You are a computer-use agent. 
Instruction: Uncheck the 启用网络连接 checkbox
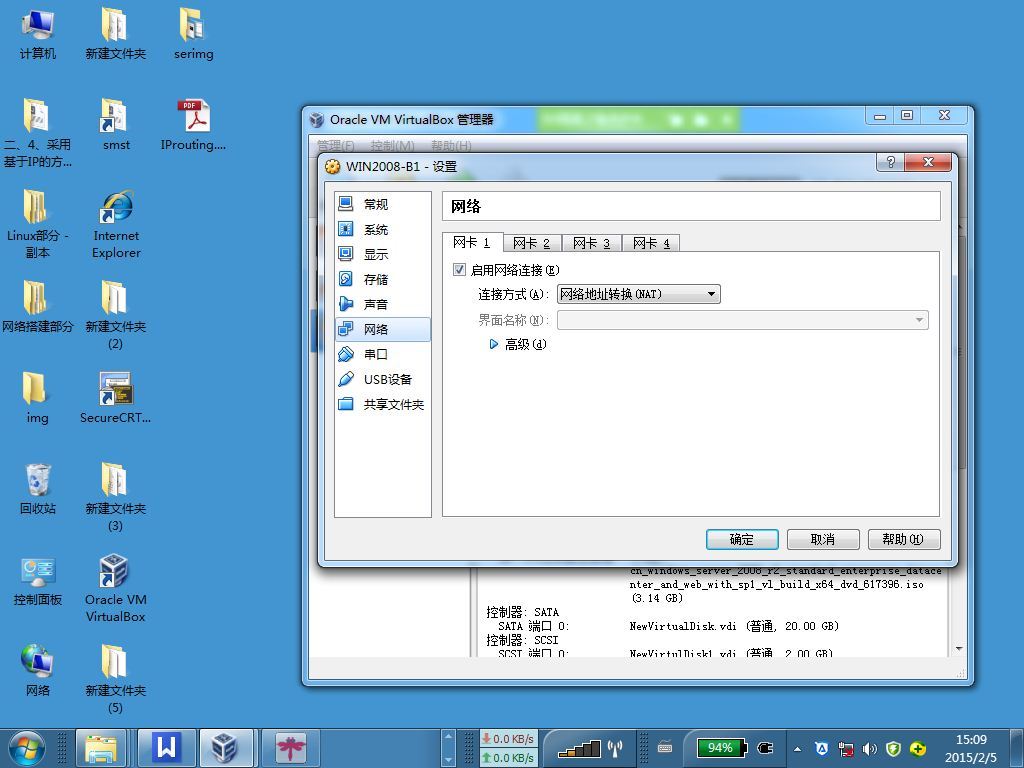tap(459, 270)
